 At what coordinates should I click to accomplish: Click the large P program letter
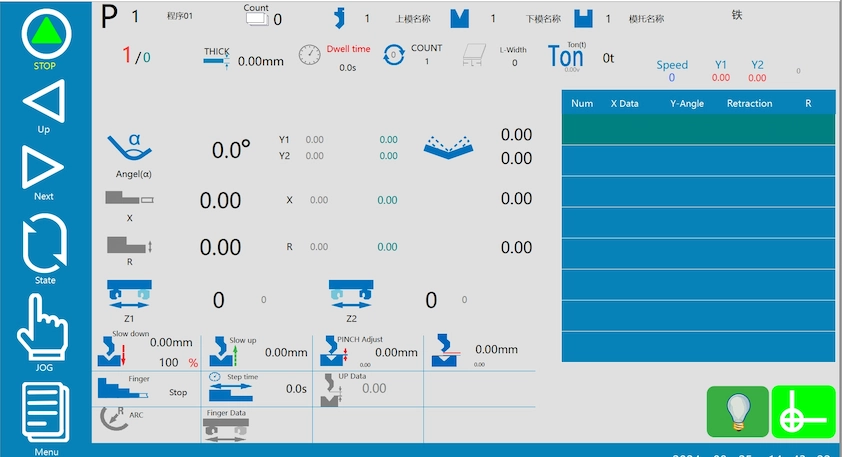(x=109, y=16)
